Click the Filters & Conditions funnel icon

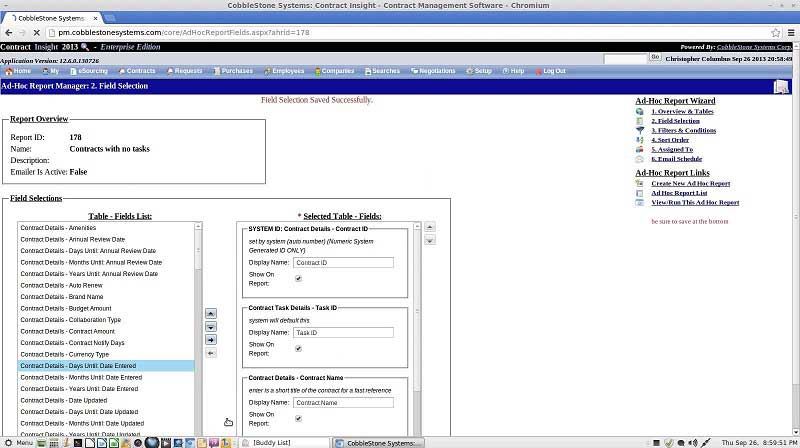pos(639,130)
